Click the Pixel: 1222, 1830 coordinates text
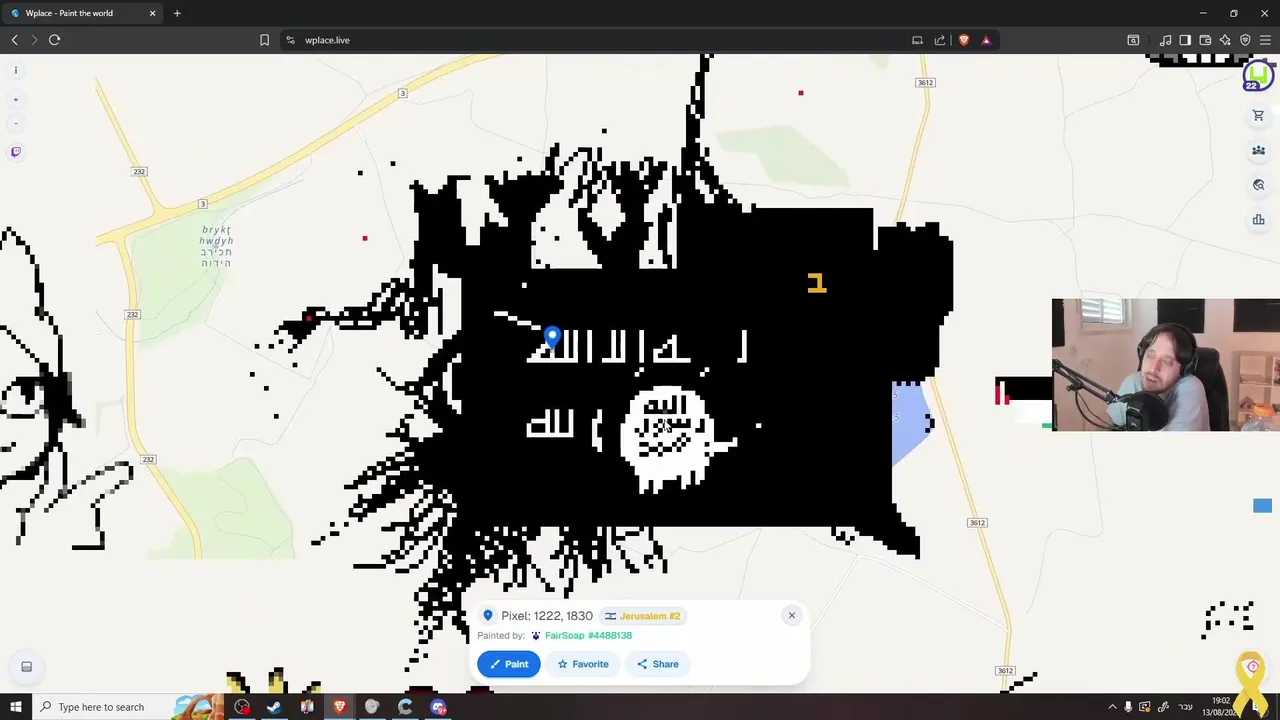Viewport: 1280px width, 720px height. pos(546,616)
